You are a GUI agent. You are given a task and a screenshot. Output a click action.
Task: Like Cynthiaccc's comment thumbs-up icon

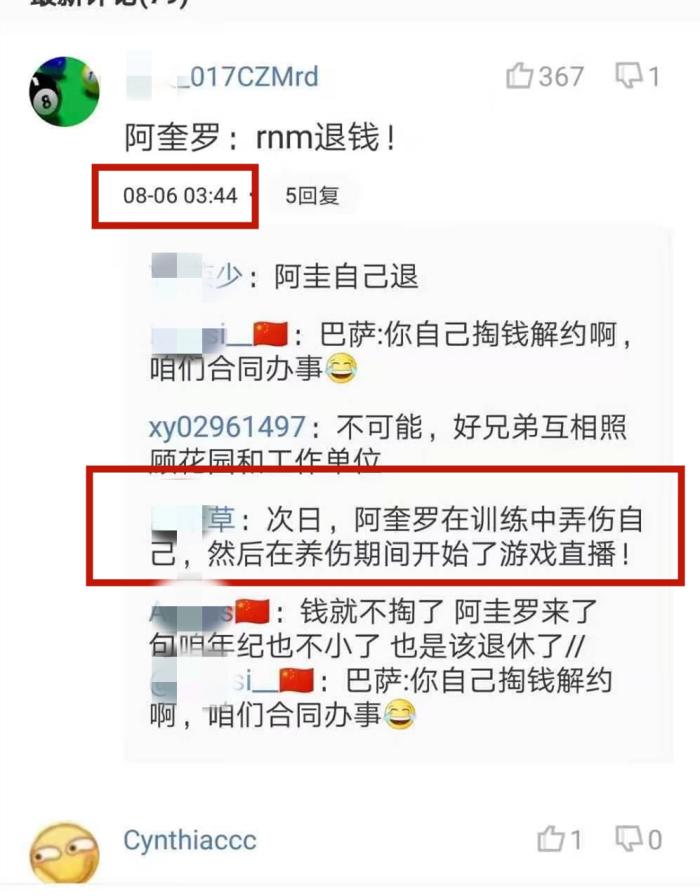551,839
